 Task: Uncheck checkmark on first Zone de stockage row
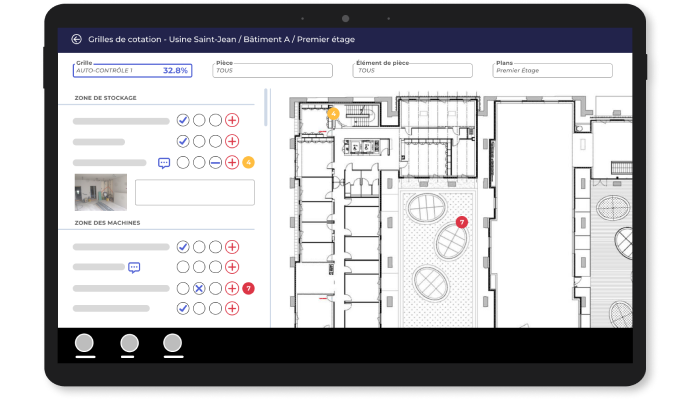click(183, 120)
